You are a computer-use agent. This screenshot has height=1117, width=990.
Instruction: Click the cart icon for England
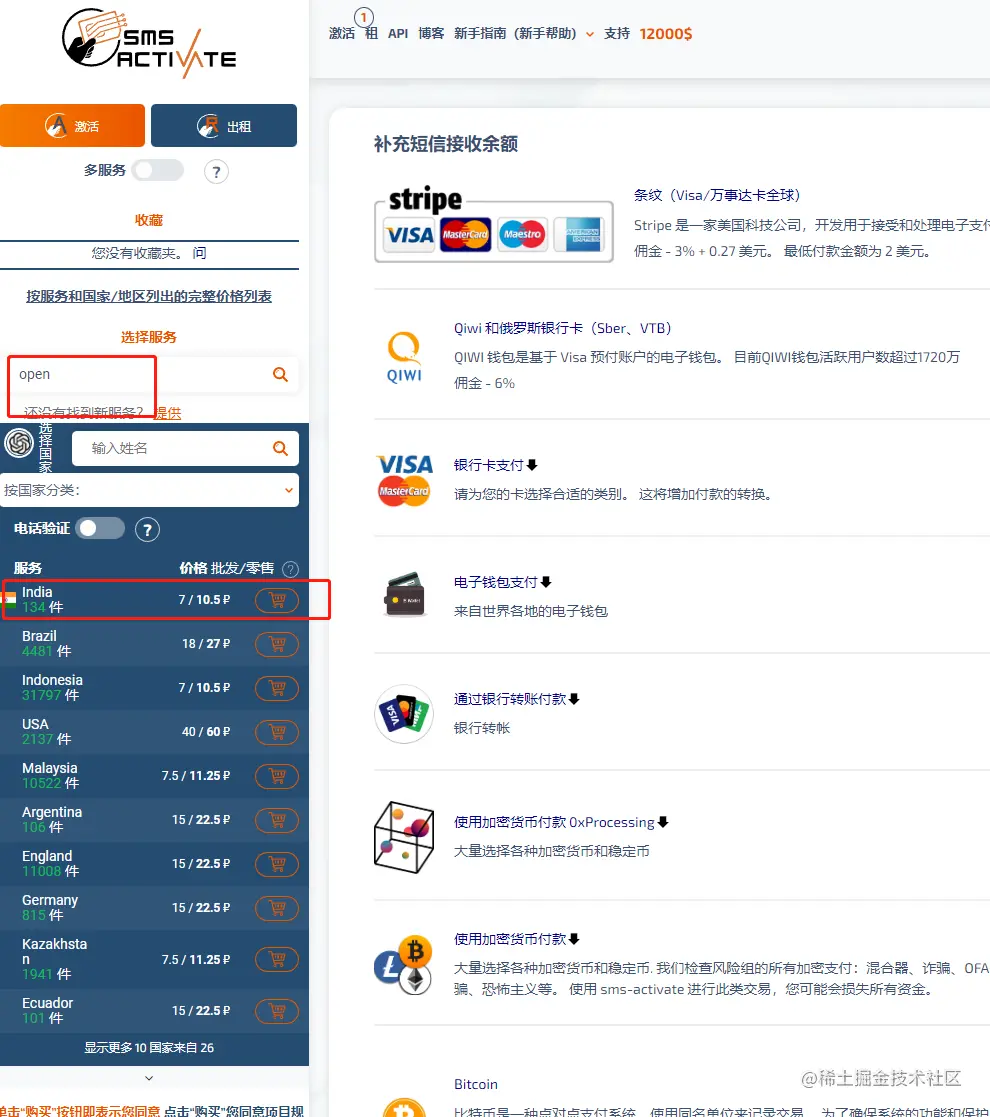point(277,864)
